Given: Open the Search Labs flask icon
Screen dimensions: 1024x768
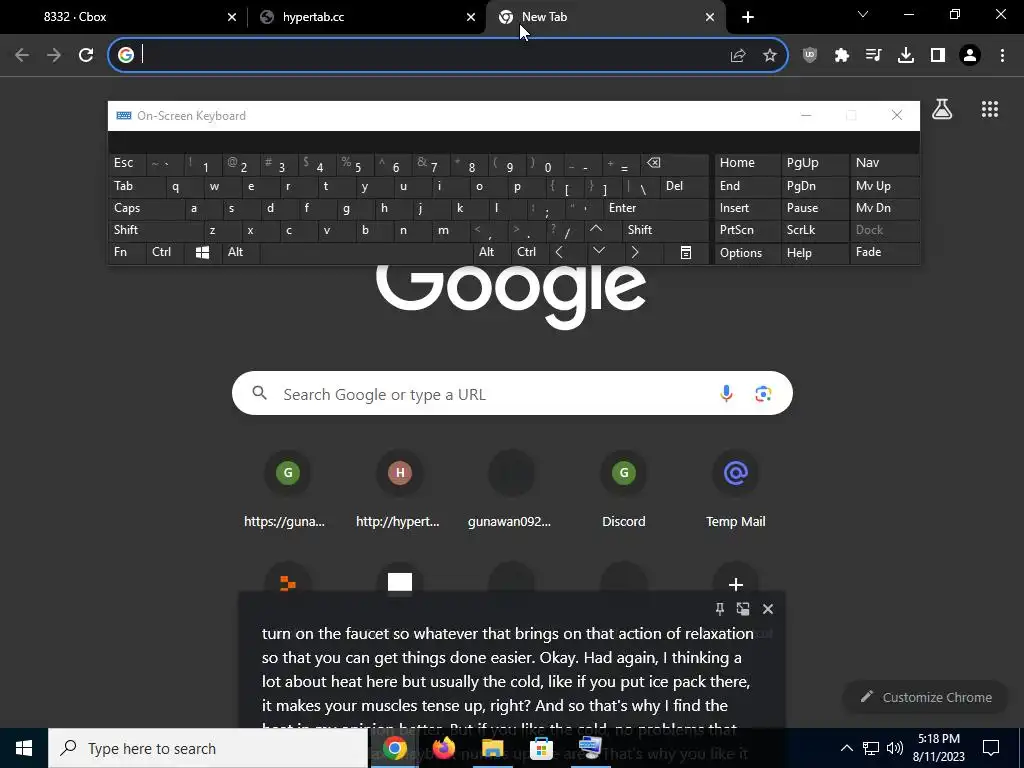Looking at the screenshot, I should tap(942, 109).
